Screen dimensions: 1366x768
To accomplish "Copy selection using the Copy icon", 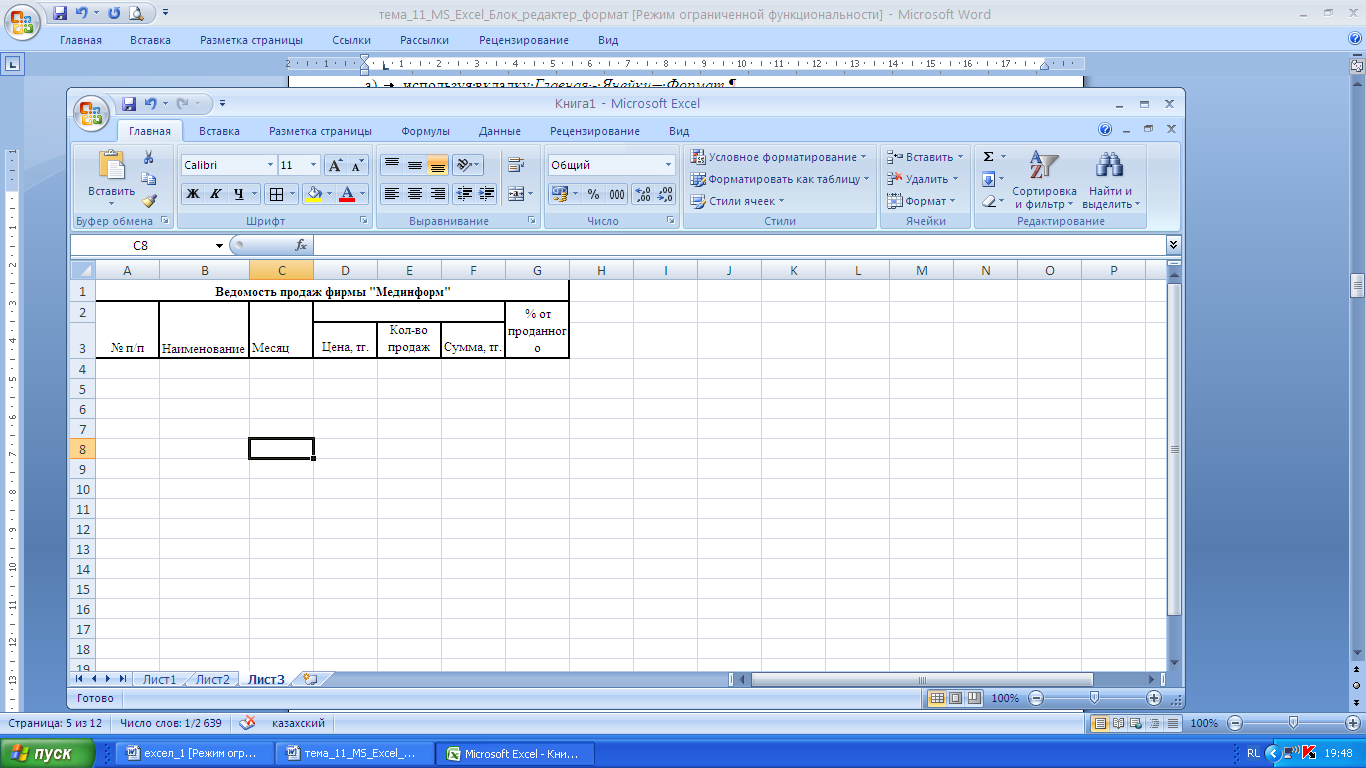I will 149,179.
